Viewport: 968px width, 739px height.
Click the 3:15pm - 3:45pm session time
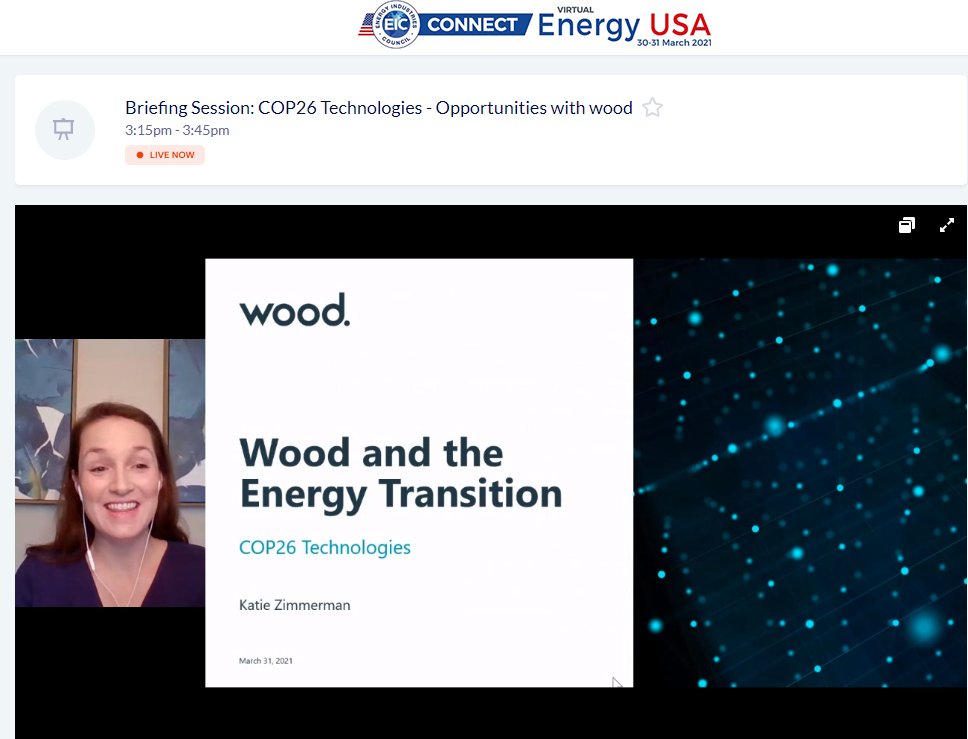[x=177, y=130]
